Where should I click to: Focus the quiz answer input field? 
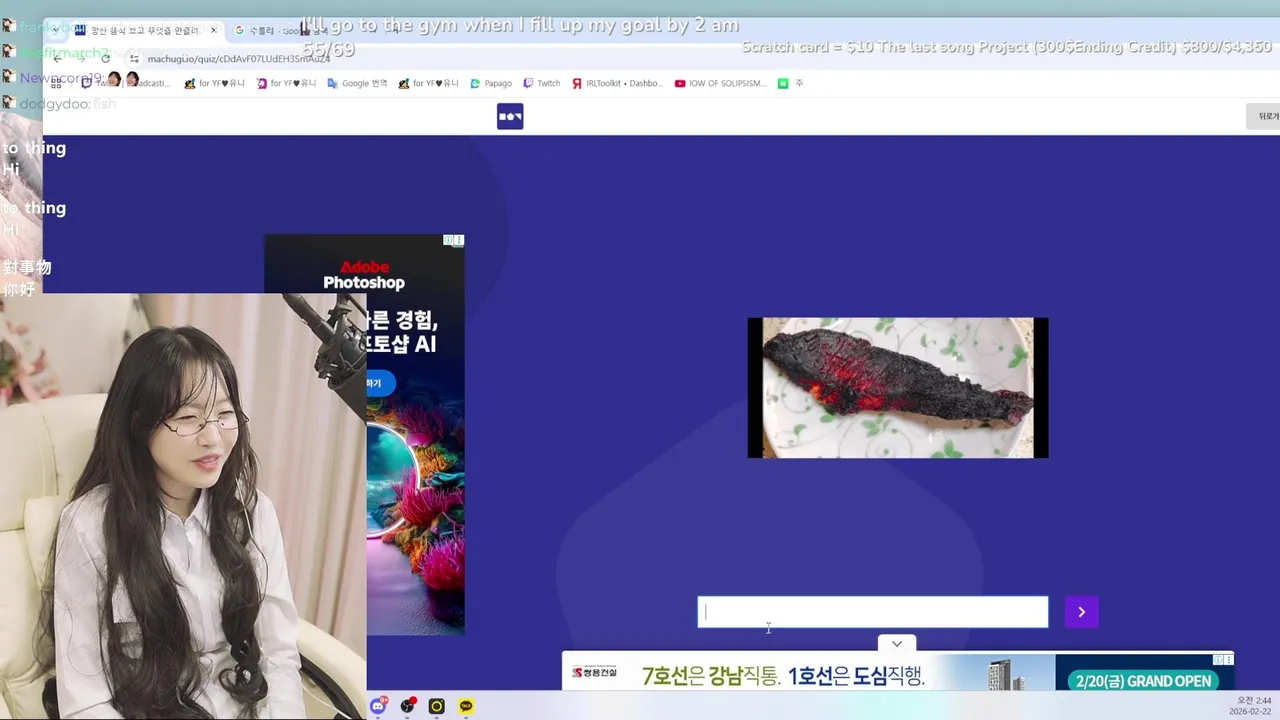tap(873, 612)
